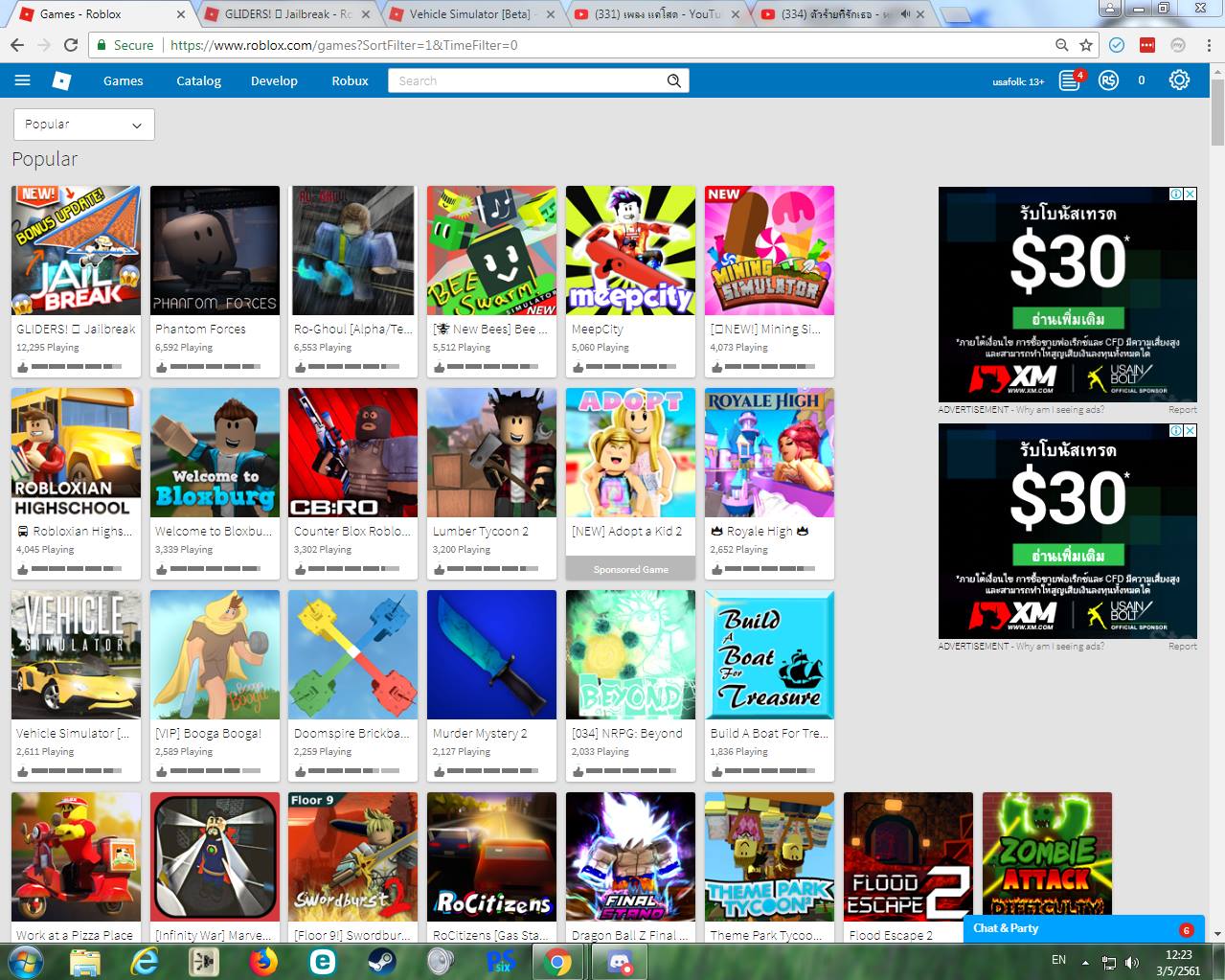Show hidden system tray icons arrow
Viewport: 1225px width, 980px height.
[1085, 962]
